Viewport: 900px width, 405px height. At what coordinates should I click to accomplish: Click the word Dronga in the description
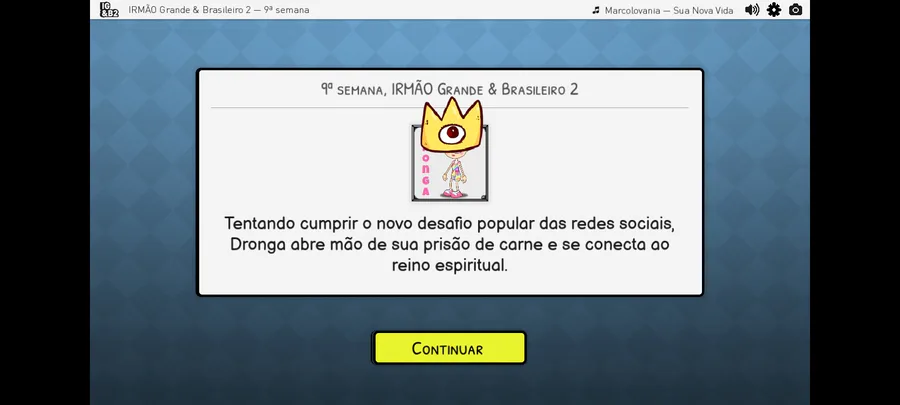(x=258, y=244)
